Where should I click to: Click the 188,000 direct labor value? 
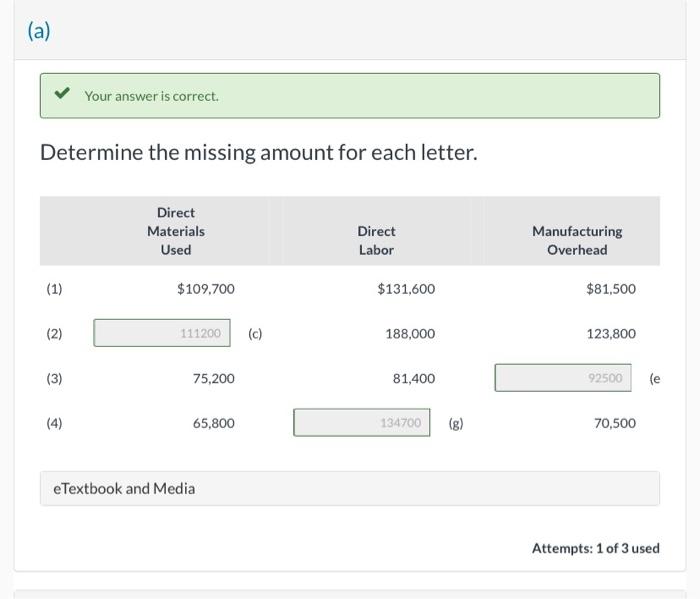point(410,334)
